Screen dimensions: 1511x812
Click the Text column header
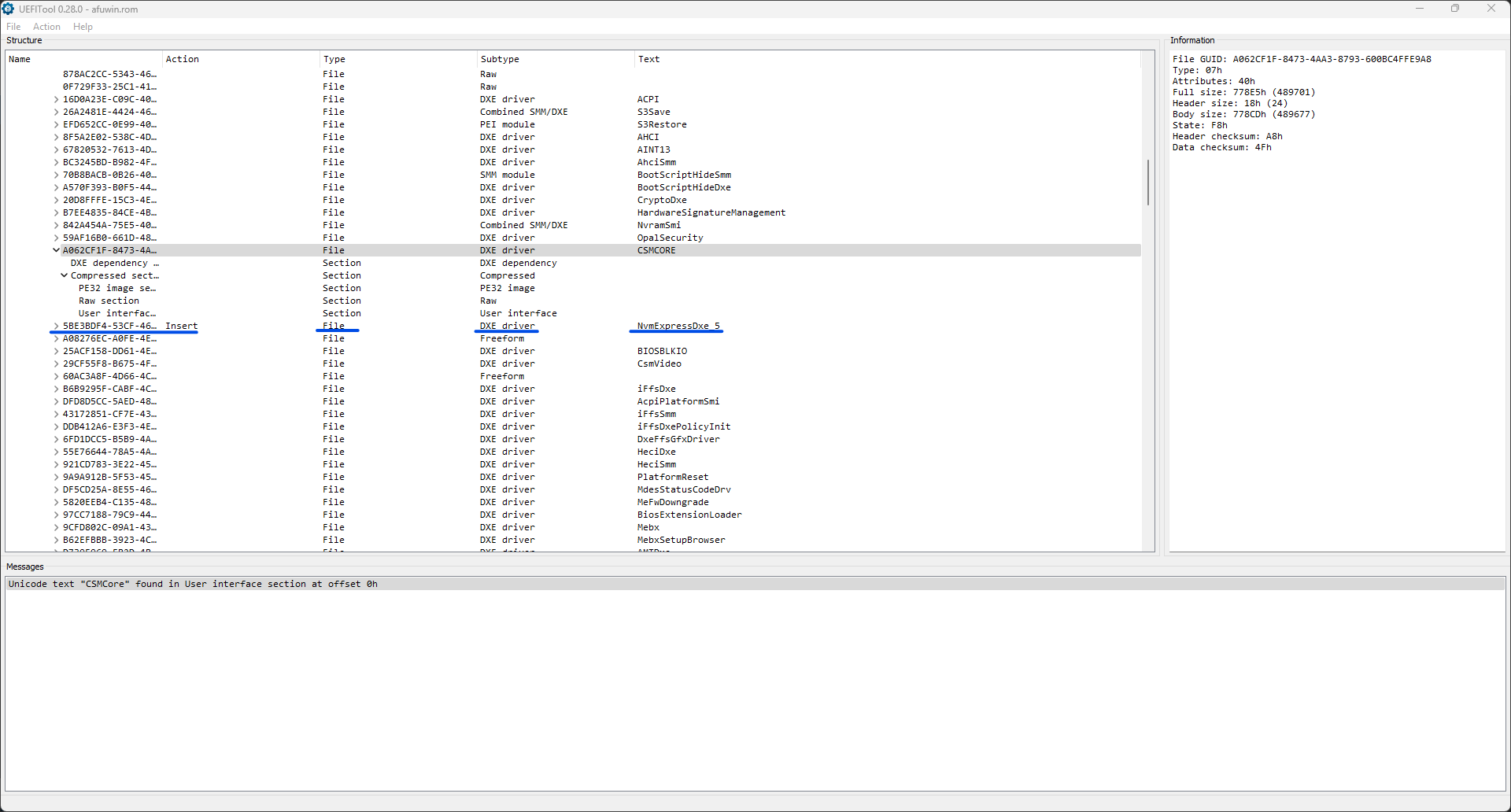pos(887,59)
